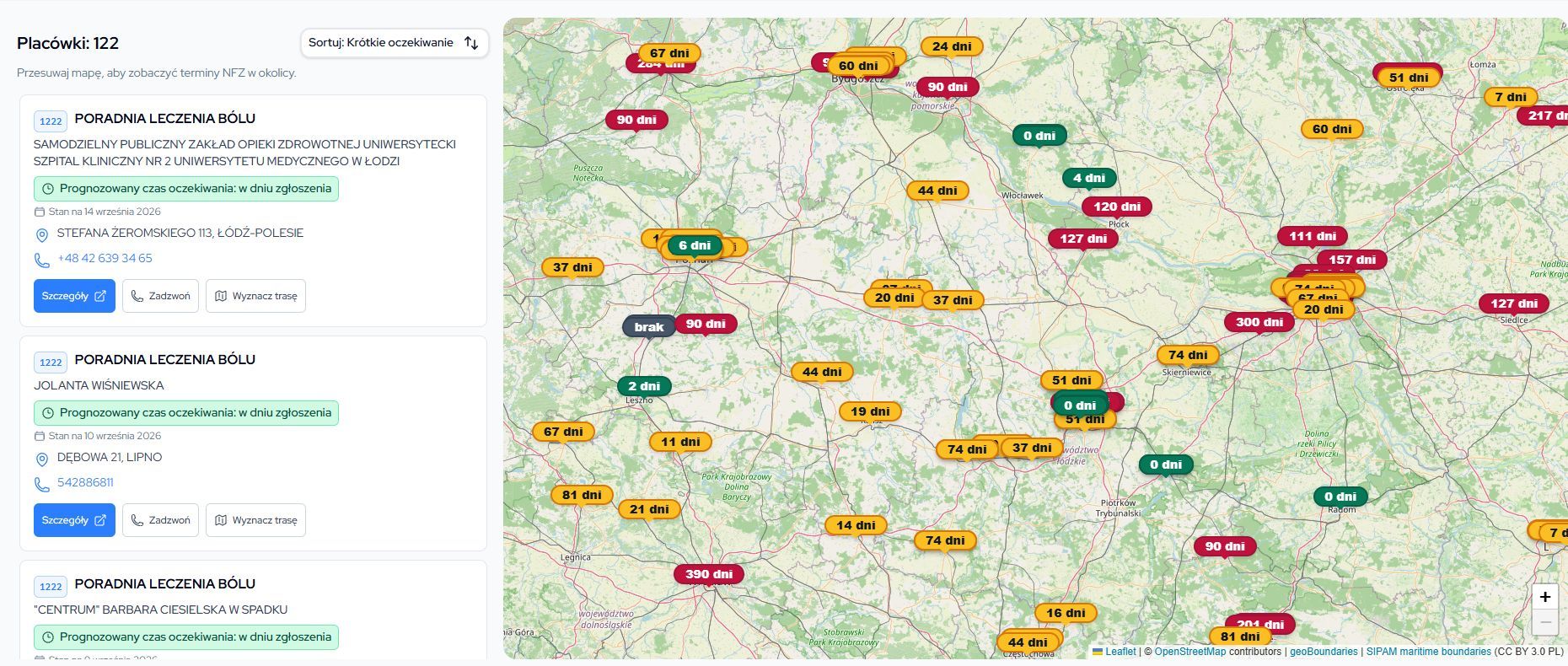This screenshot has height=666, width=1568.
Task: Click the '1222' code badge of Jolanta Wiśniewska card
Action: coord(51,363)
